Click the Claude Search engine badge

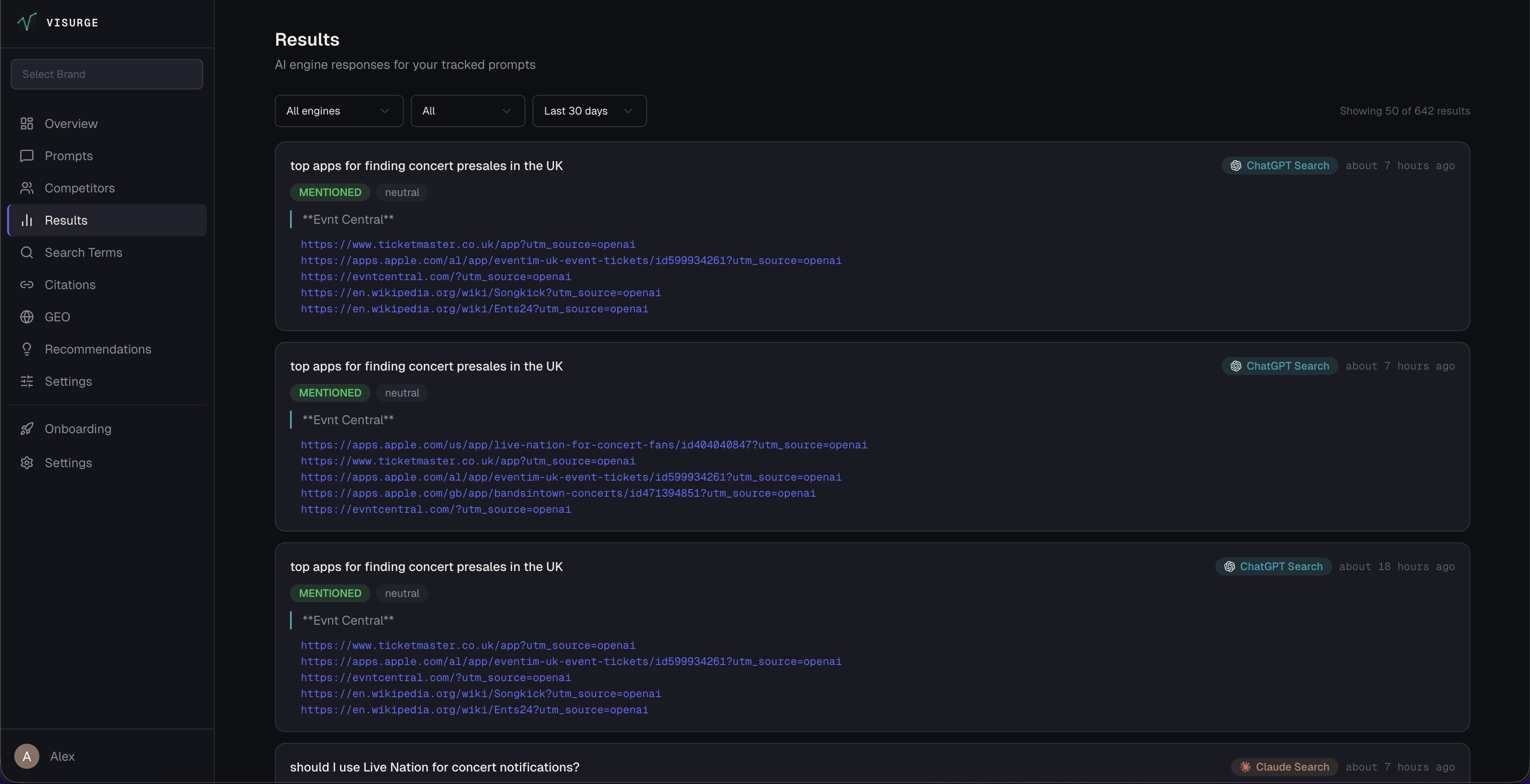pyautogui.click(x=1284, y=767)
